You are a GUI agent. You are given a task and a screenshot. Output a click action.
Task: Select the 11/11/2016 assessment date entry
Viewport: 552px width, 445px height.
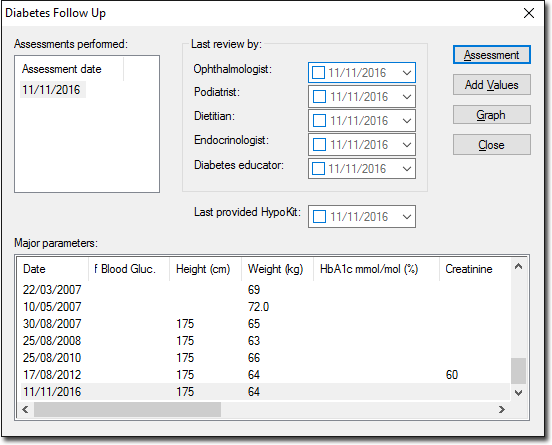pyautogui.click(x=52, y=90)
